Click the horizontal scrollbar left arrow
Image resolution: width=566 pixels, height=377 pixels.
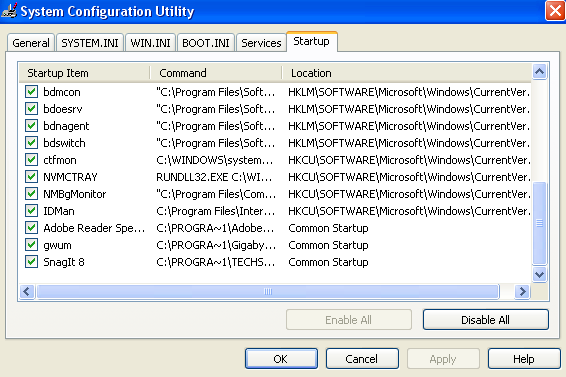(27, 291)
